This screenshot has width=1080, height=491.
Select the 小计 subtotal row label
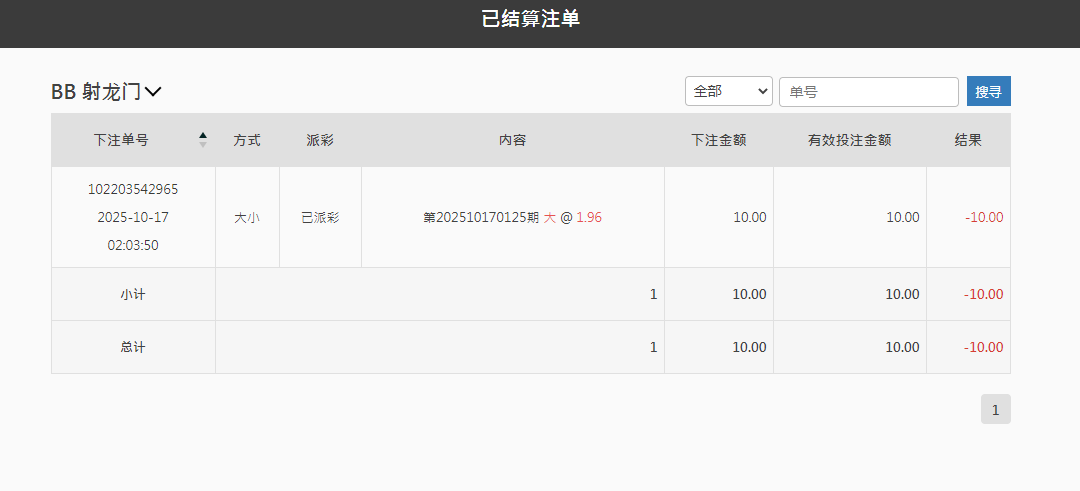coord(133,294)
